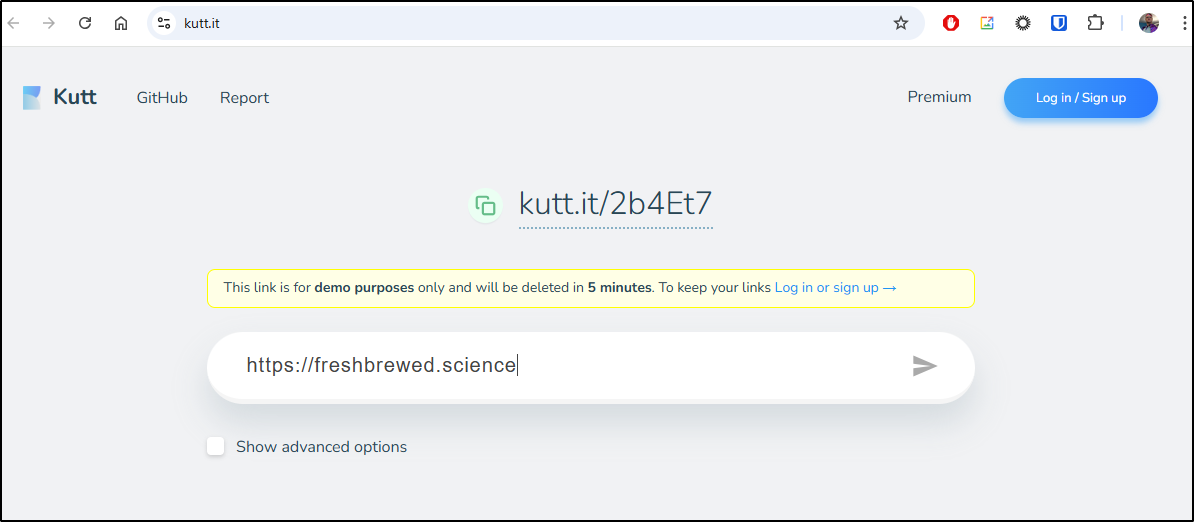The height and width of the screenshot is (522, 1194).
Task: Submit URL with the paper plane icon
Action: pos(924,366)
